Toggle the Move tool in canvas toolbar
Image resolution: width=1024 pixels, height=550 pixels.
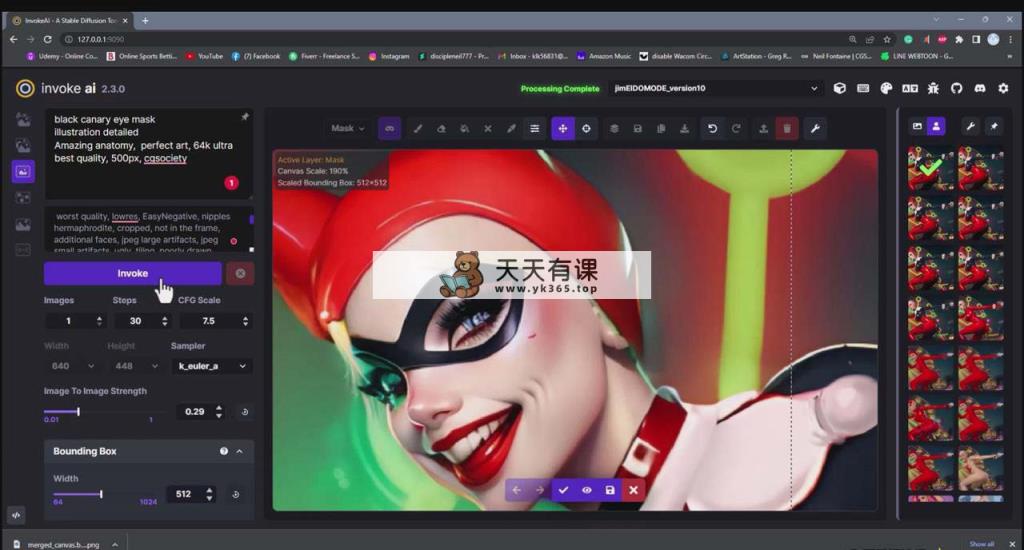click(x=563, y=129)
